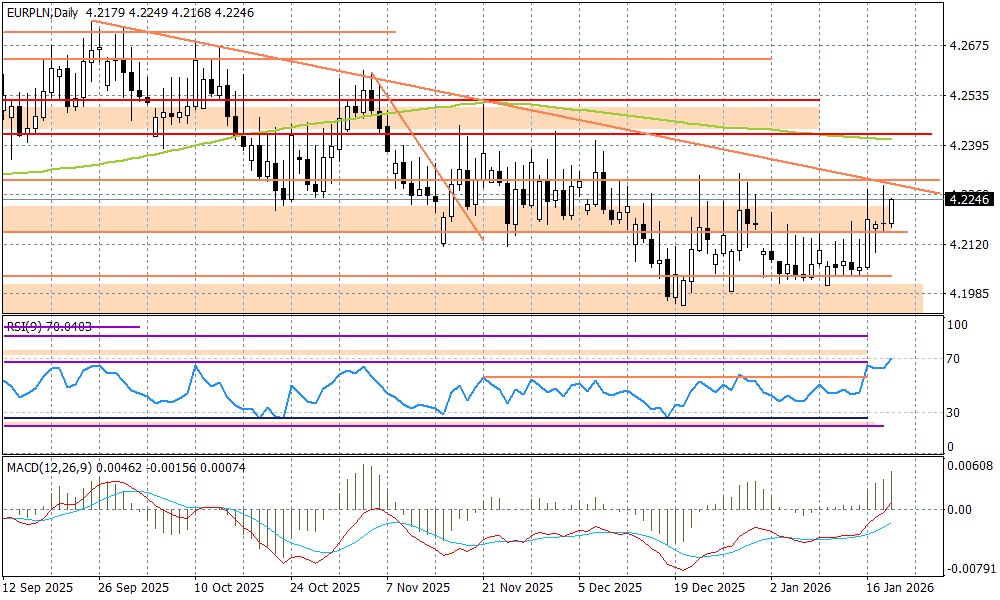Click the 21 Nov 2025 date marker
Screen dimensions: 1000x600
click(x=517, y=588)
